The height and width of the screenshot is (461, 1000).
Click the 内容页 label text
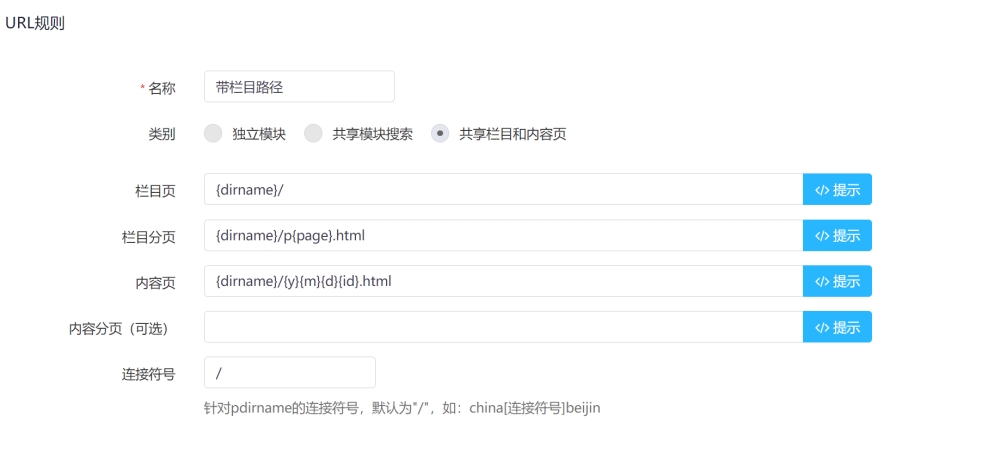point(155,283)
